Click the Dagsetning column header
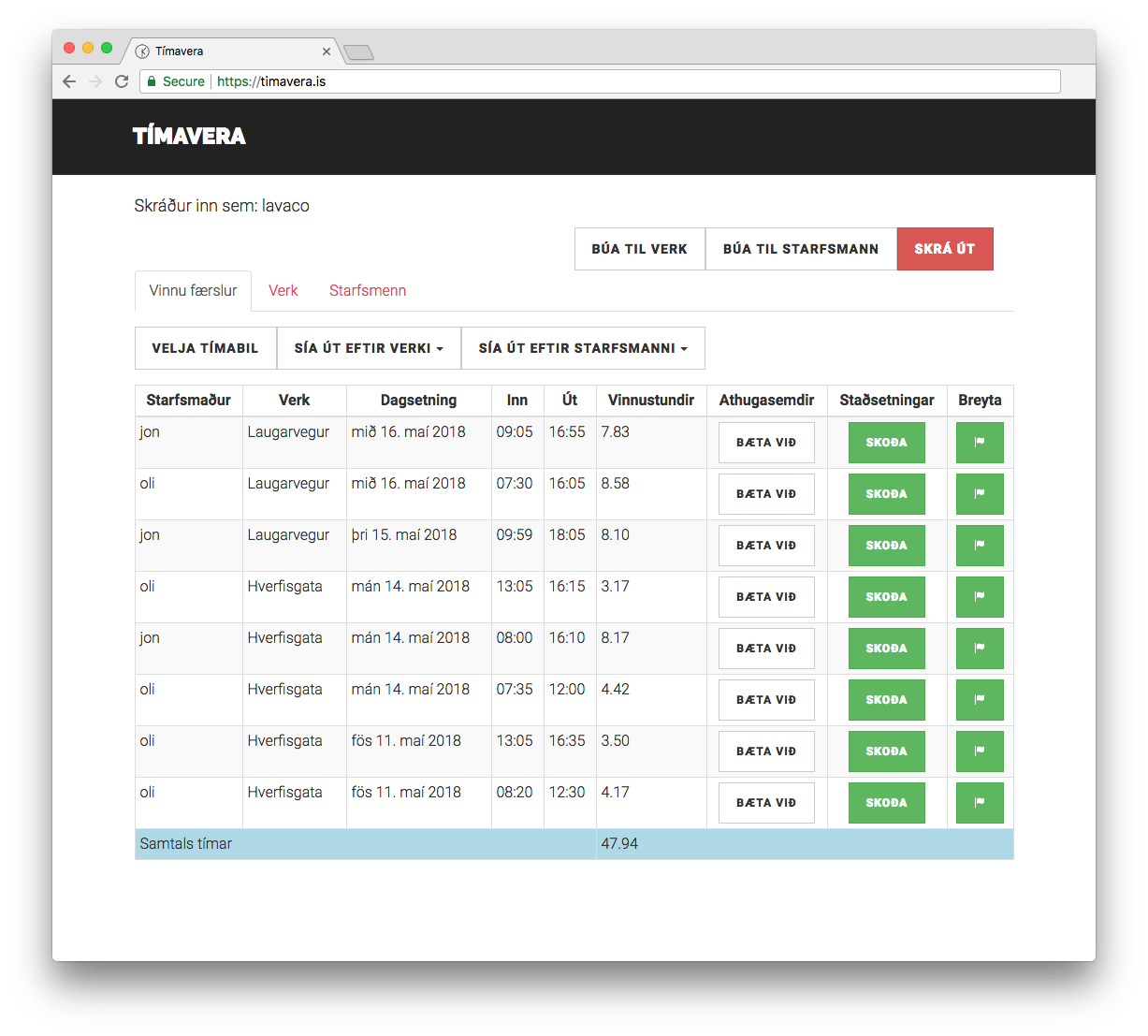Image resolution: width=1148 pixels, height=1036 pixels. click(418, 401)
